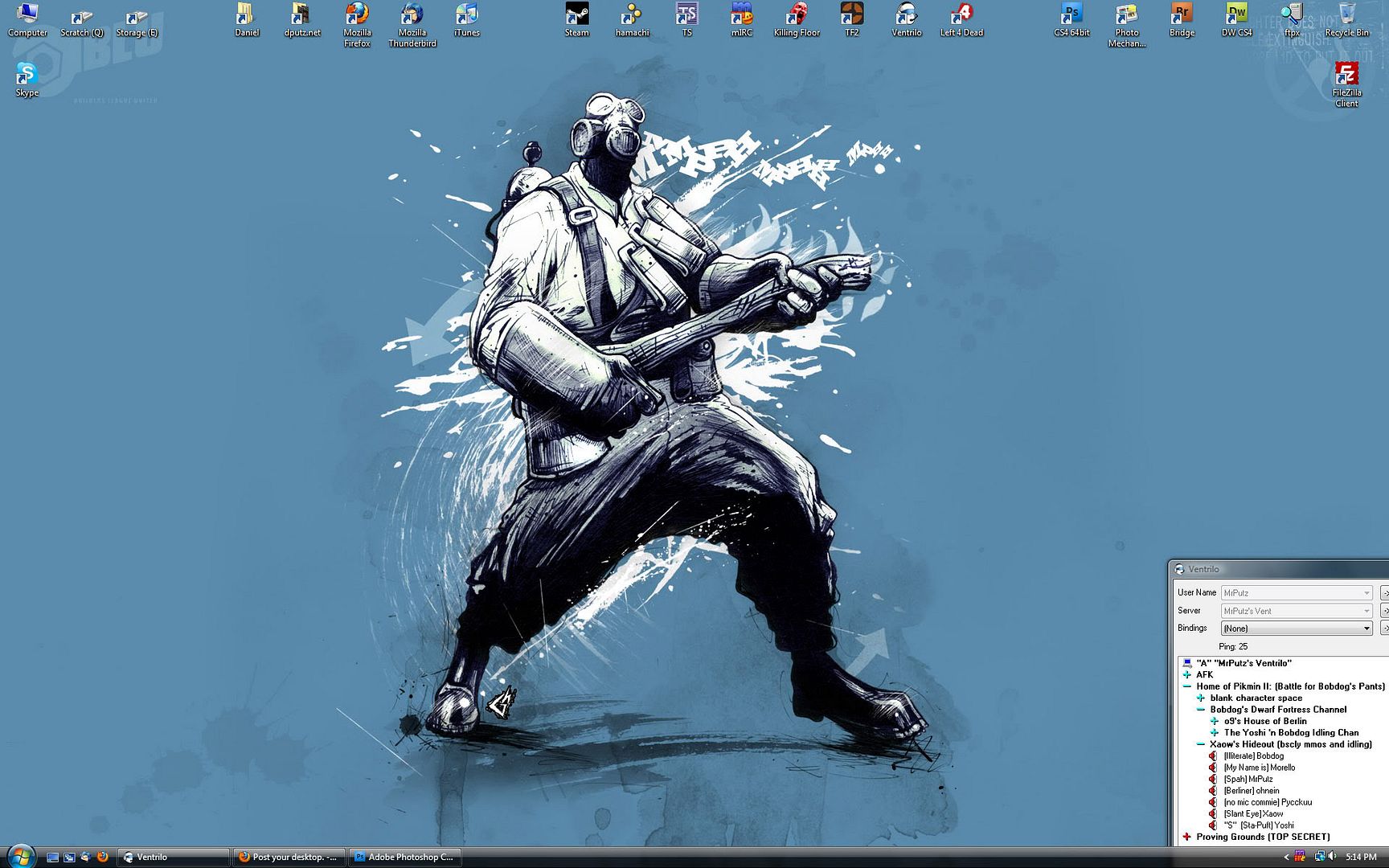Image resolution: width=1389 pixels, height=868 pixels.
Task: Select the mIRC desktop icon
Action: [x=741, y=19]
